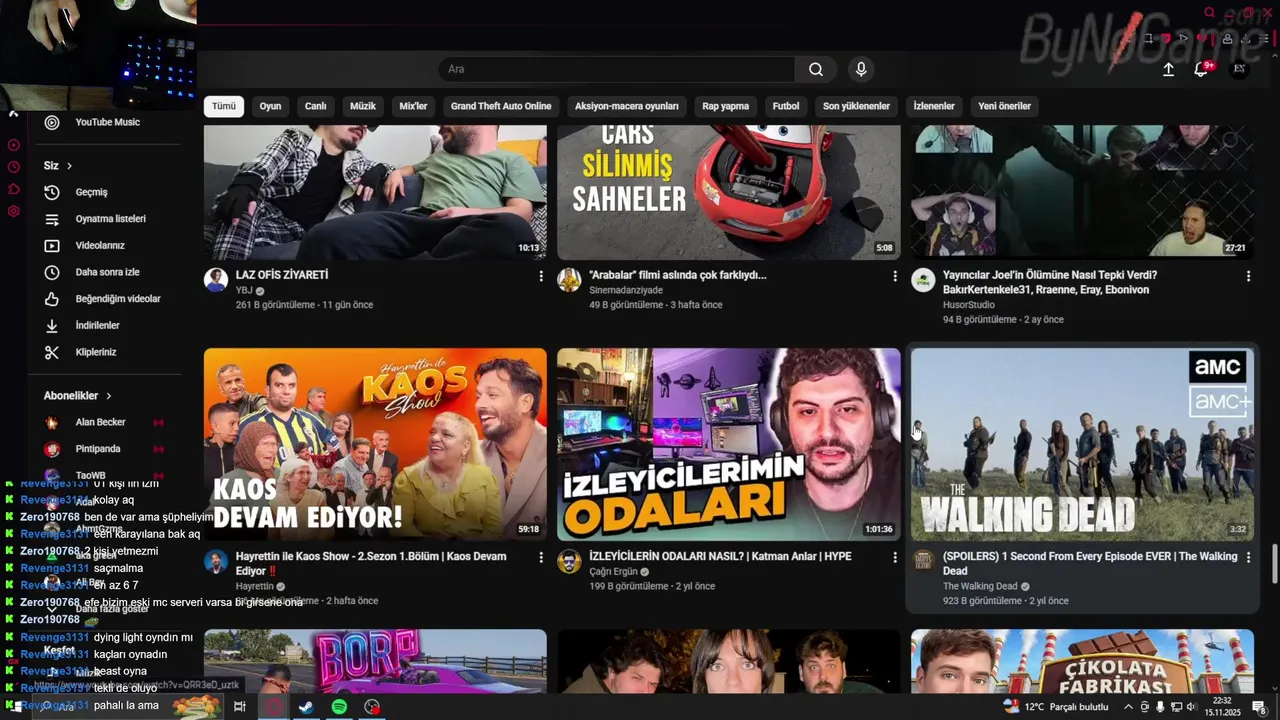Viewport: 1280px width, 720px height.
Task: Play the KAOS DEVAM EDİYOR thumbnail
Action: (x=375, y=444)
